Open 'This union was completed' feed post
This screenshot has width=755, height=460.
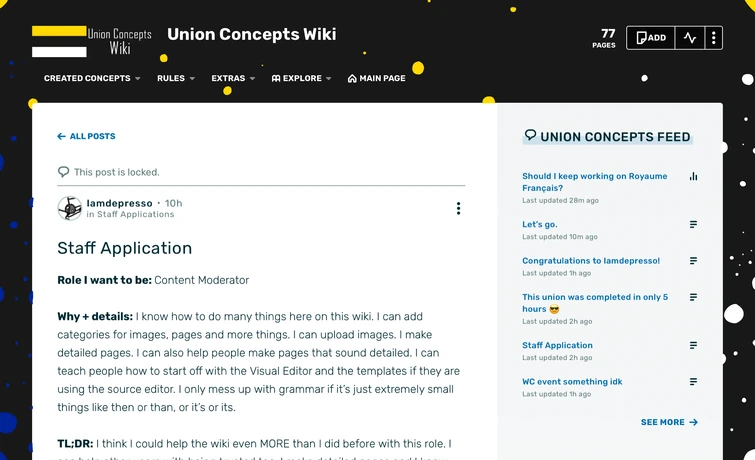(x=595, y=302)
